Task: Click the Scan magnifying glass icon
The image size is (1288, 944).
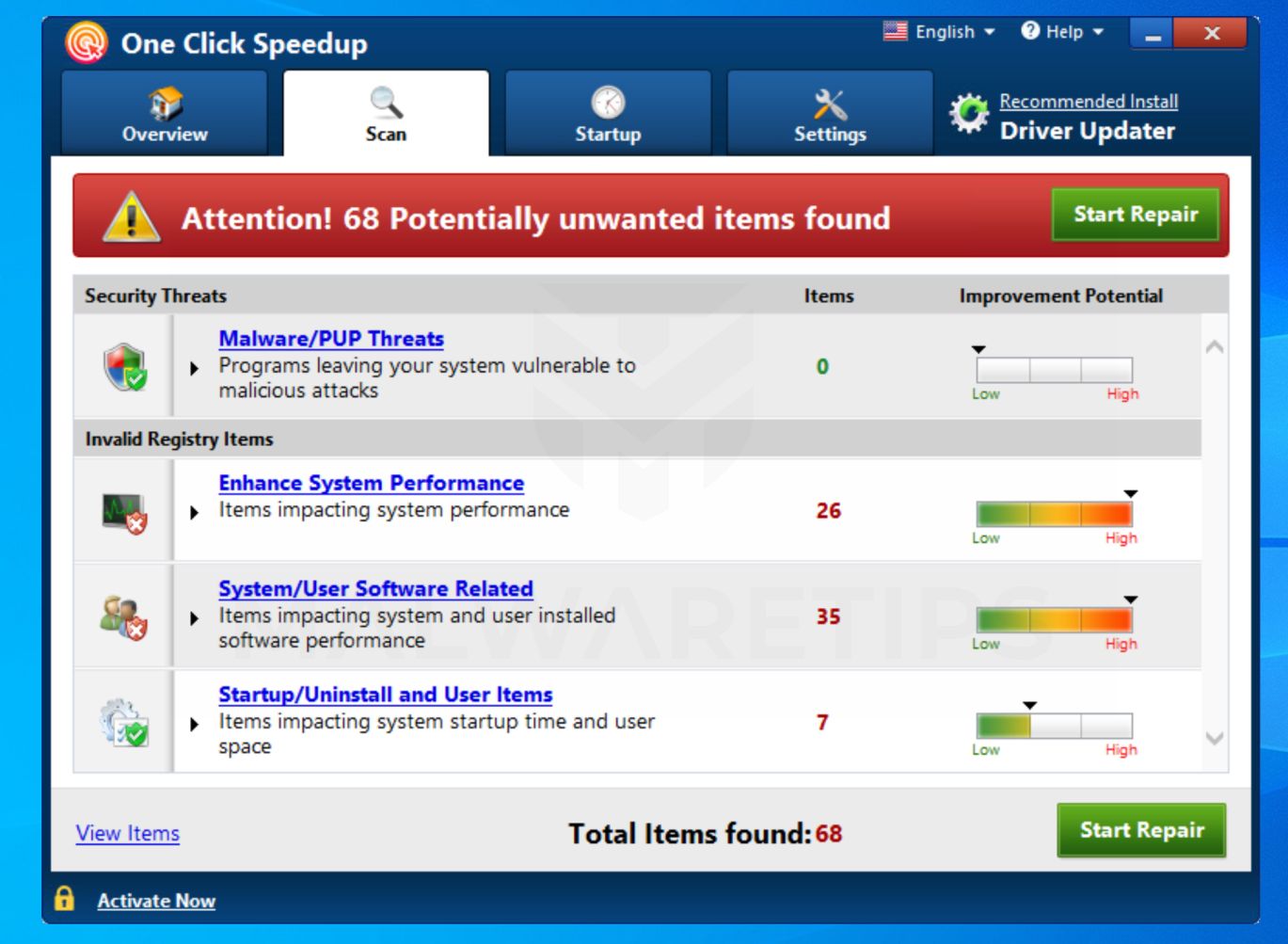Action: tap(386, 102)
